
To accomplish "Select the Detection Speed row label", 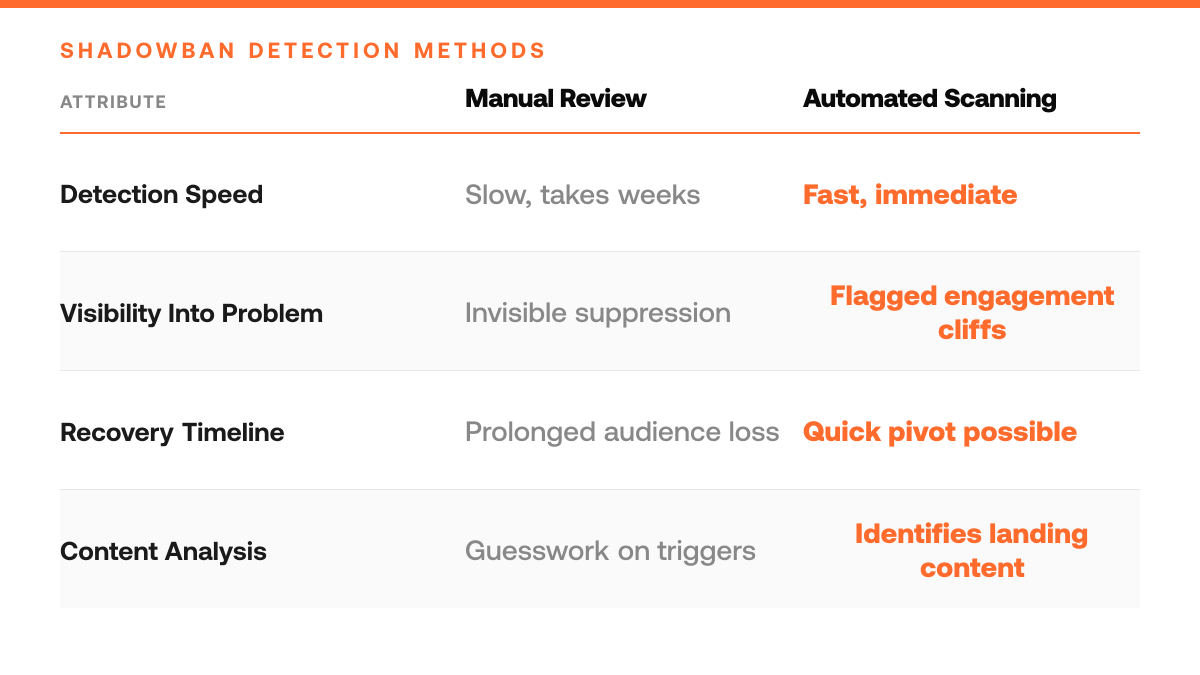I will pos(161,194).
